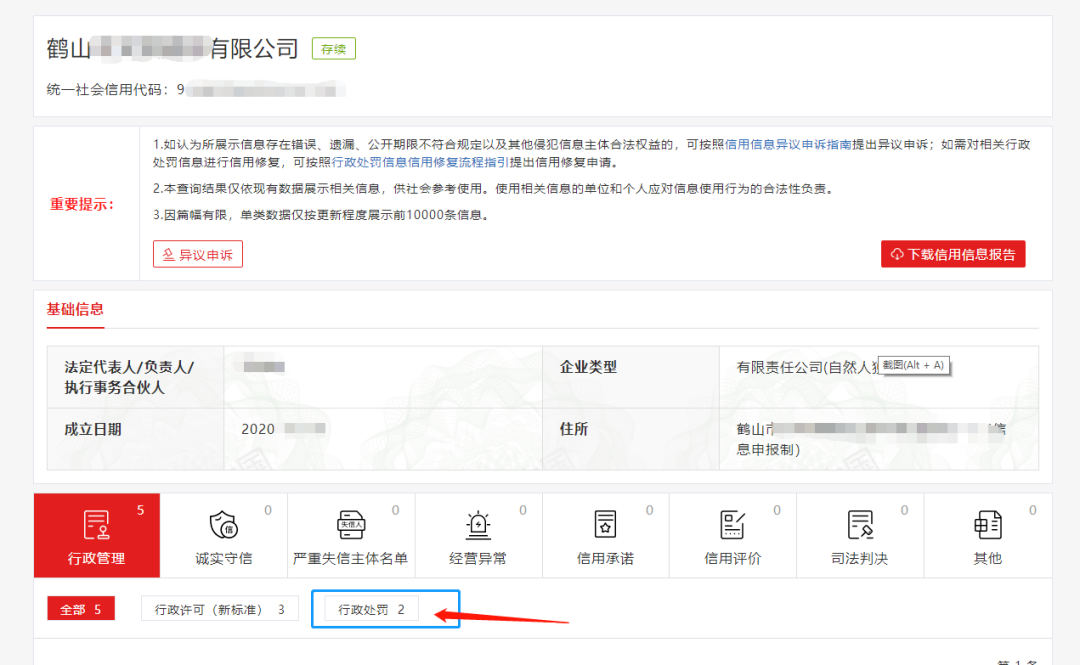Open 行政处罚信息信用修复流程指引 link
This screenshot has height=665, width=1080.
pos(421,162)
